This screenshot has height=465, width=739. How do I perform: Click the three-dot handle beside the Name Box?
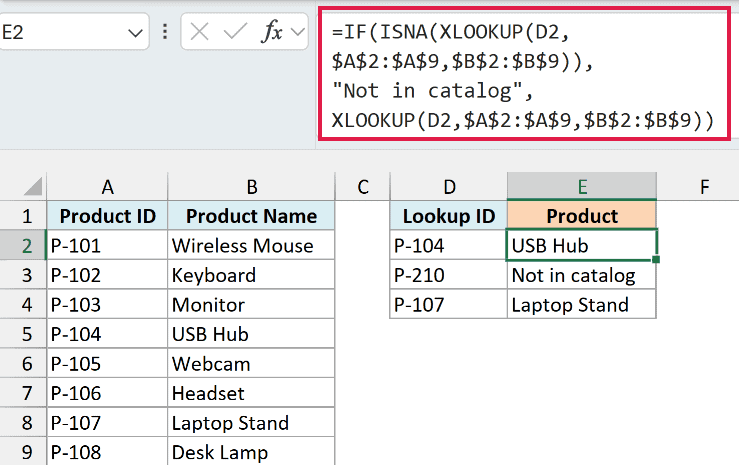(x=164, y=32)
